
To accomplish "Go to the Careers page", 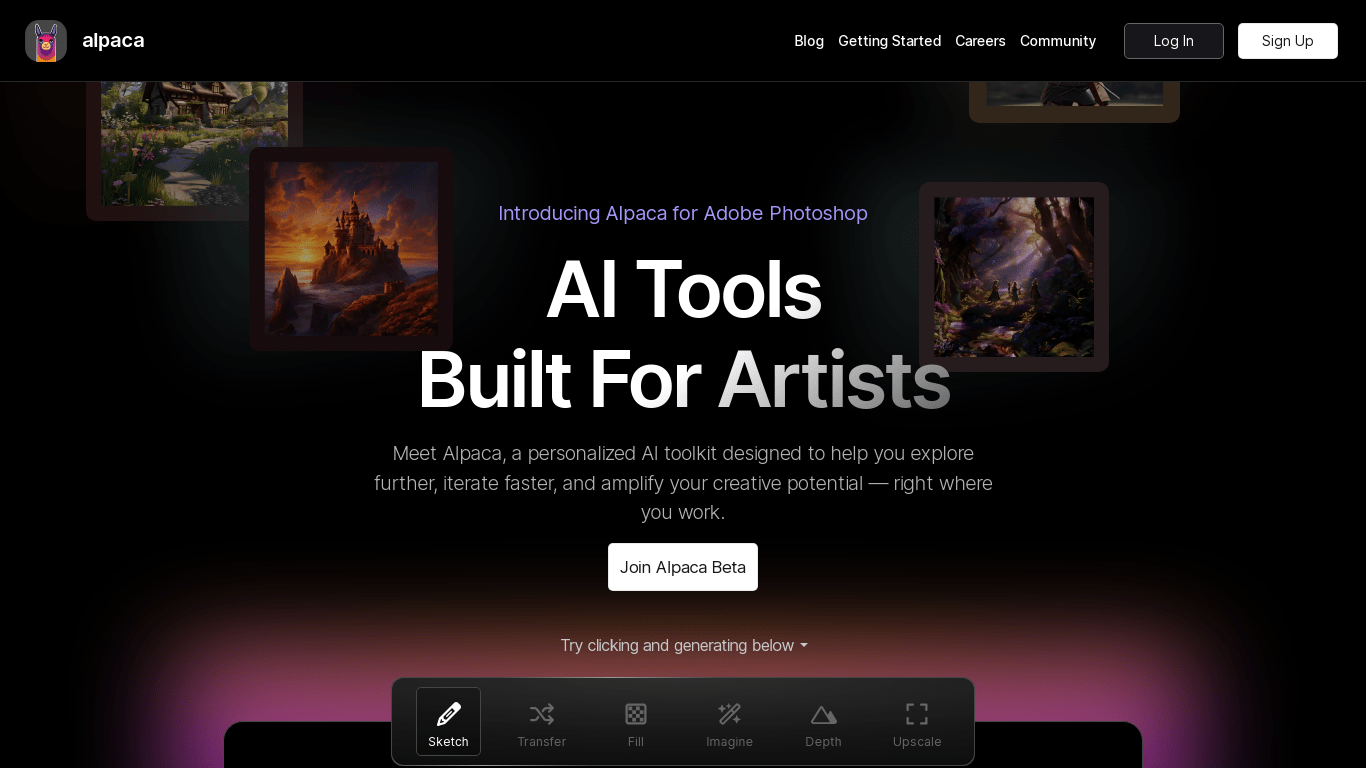I will click(980, 41).
